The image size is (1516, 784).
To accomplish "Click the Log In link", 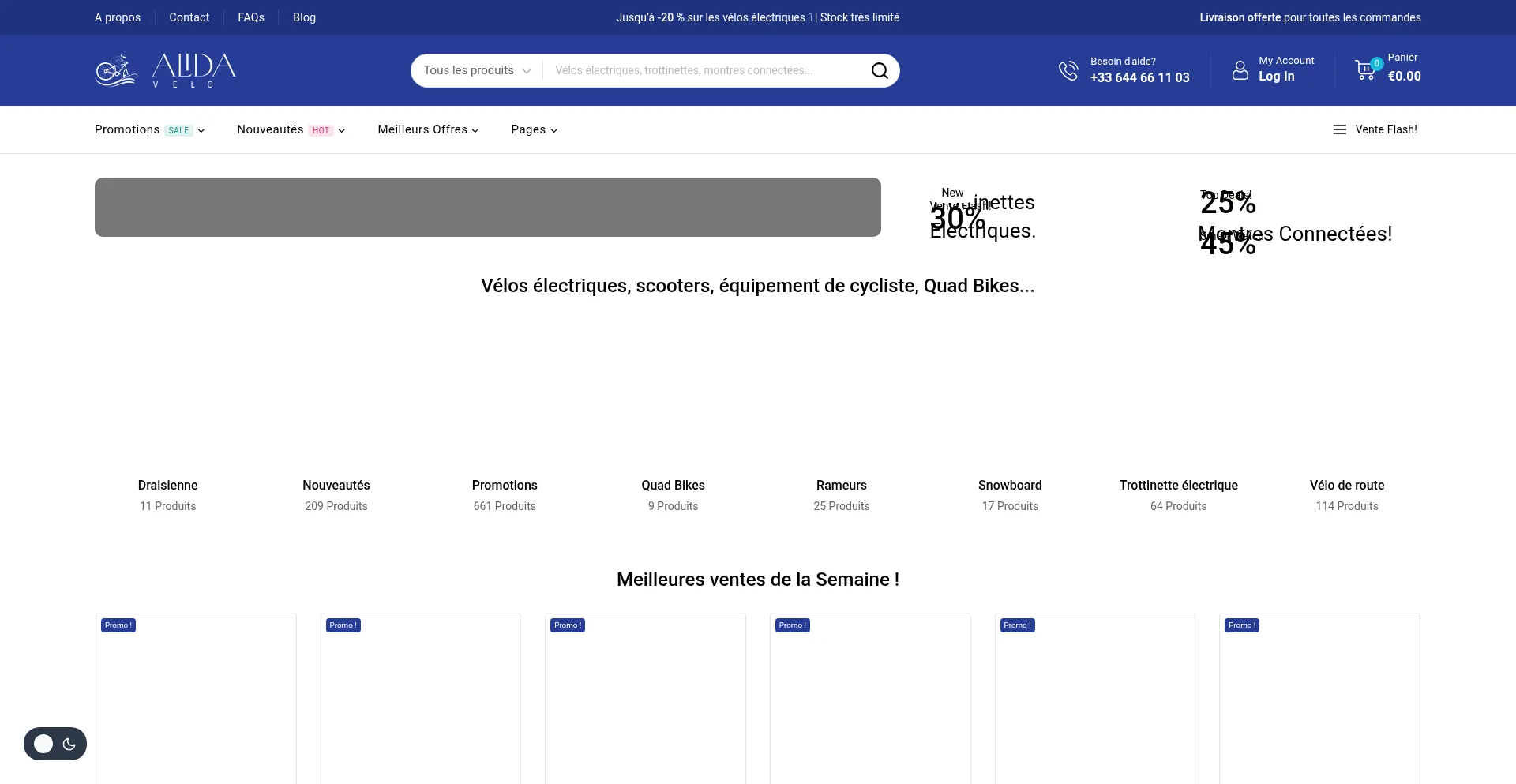I will (x=1276, y=77).
